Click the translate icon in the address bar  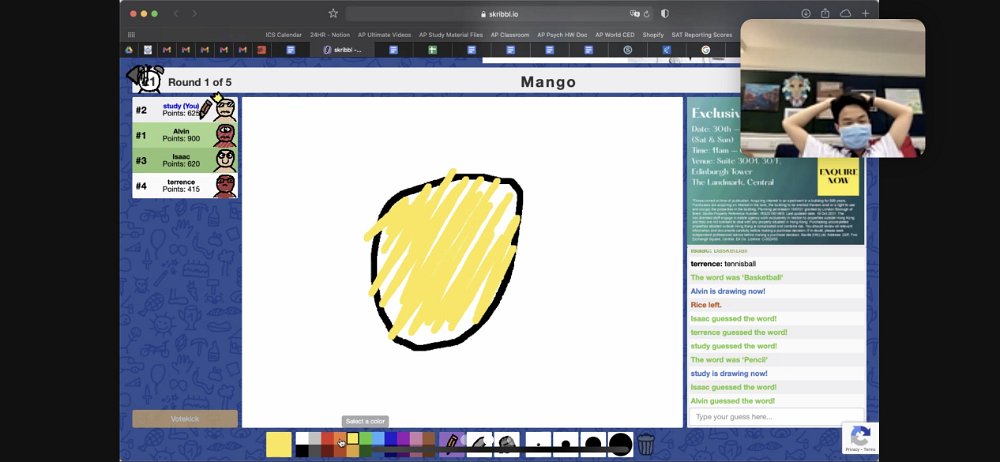coord(635,13)
